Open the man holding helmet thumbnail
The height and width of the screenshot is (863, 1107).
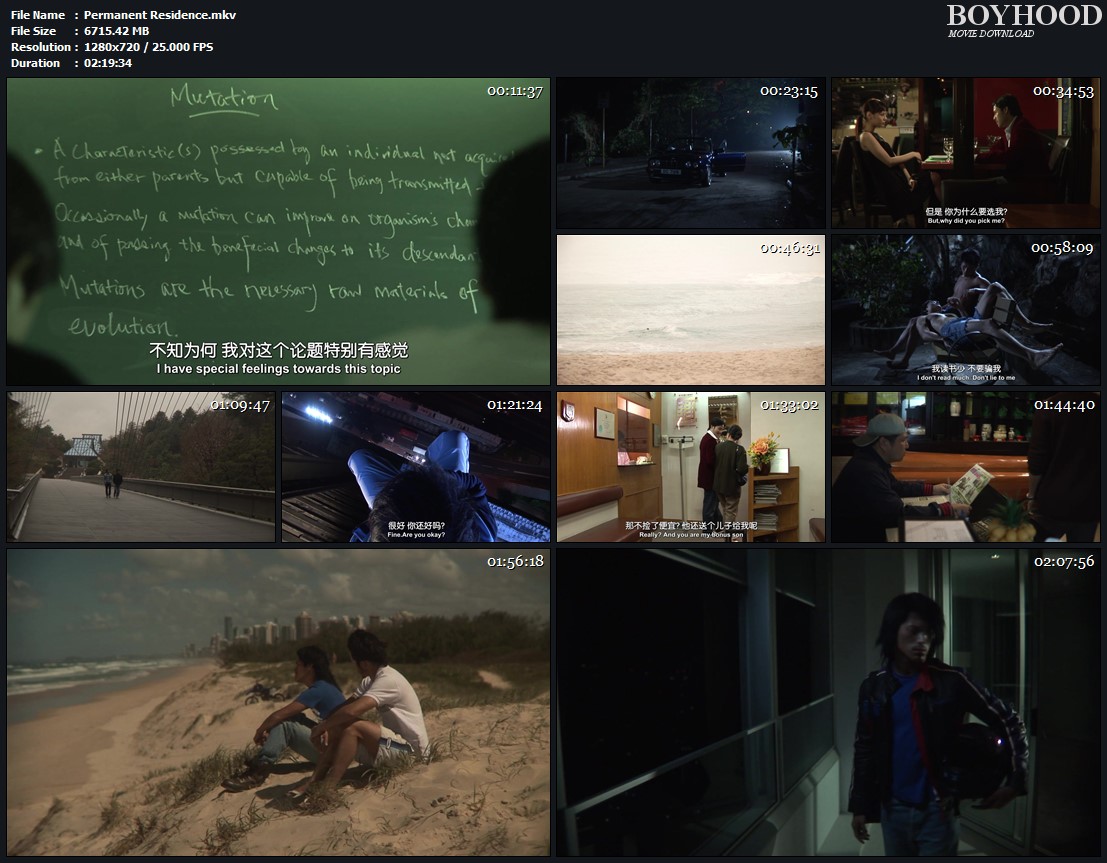coord(830,702)
